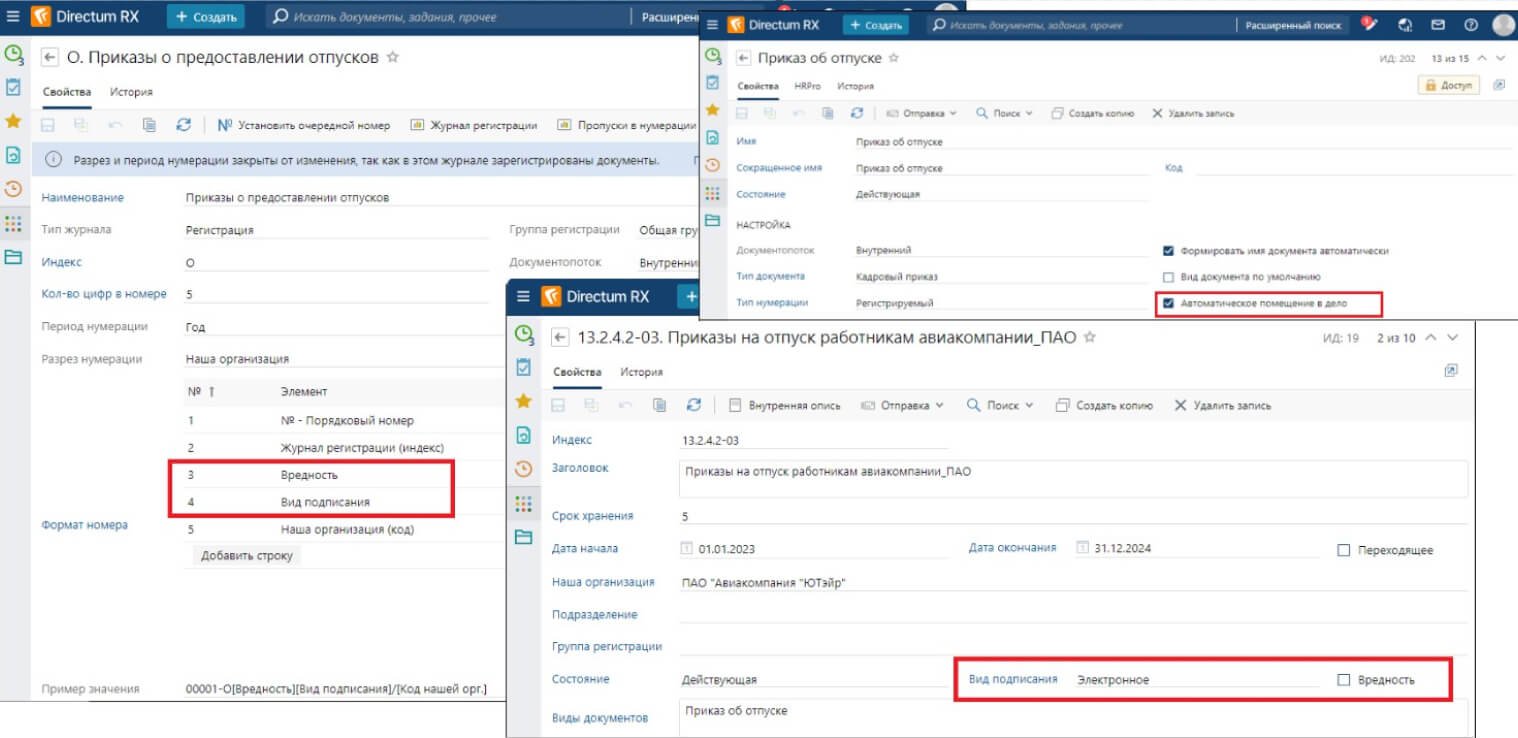The image size is (1518, 738).
Task: Go back from Приказ об отпуске card
Action: [x=744, y=58]
